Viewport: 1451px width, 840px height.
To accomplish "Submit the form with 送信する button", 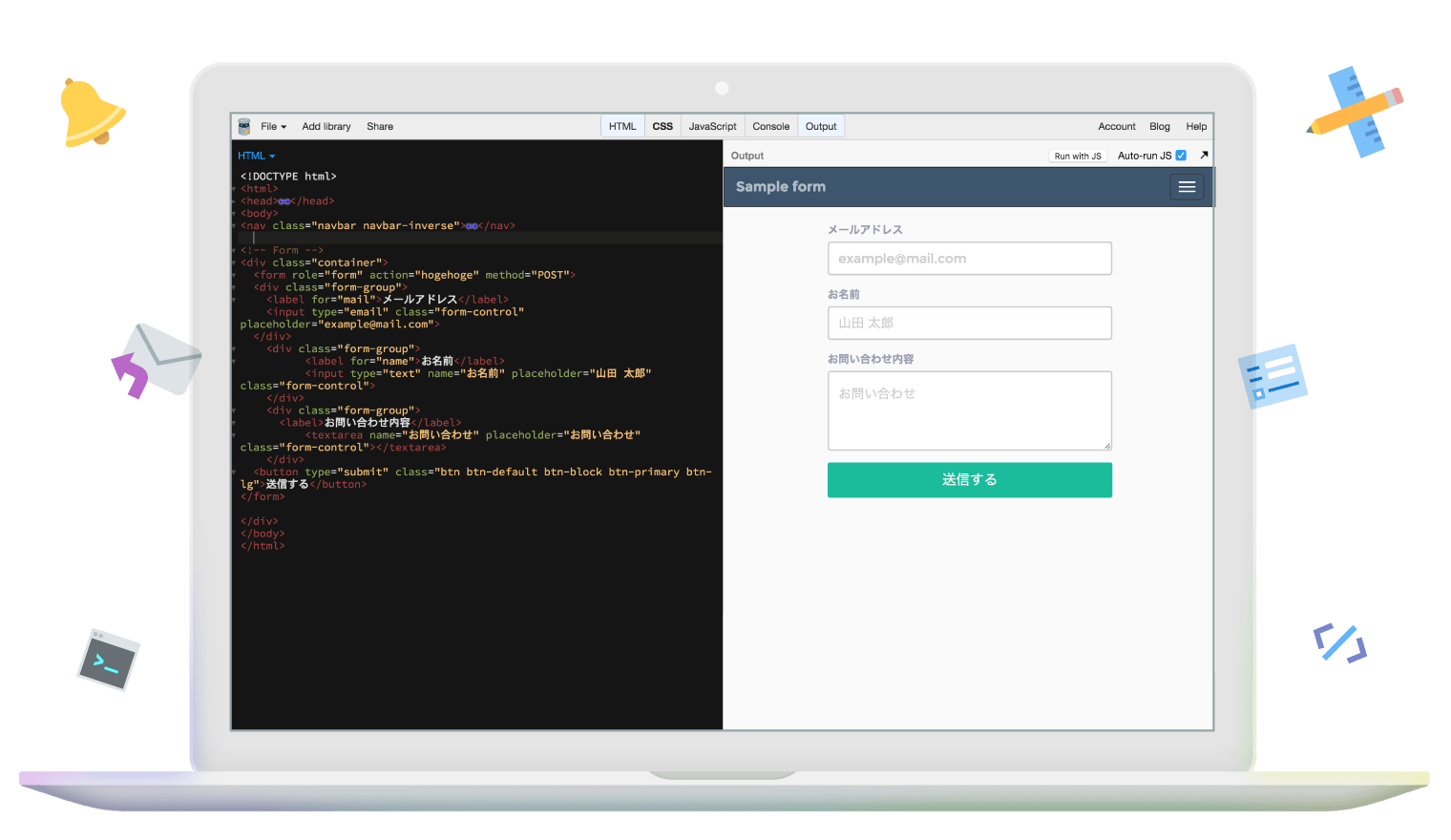I will click(970, 480).
